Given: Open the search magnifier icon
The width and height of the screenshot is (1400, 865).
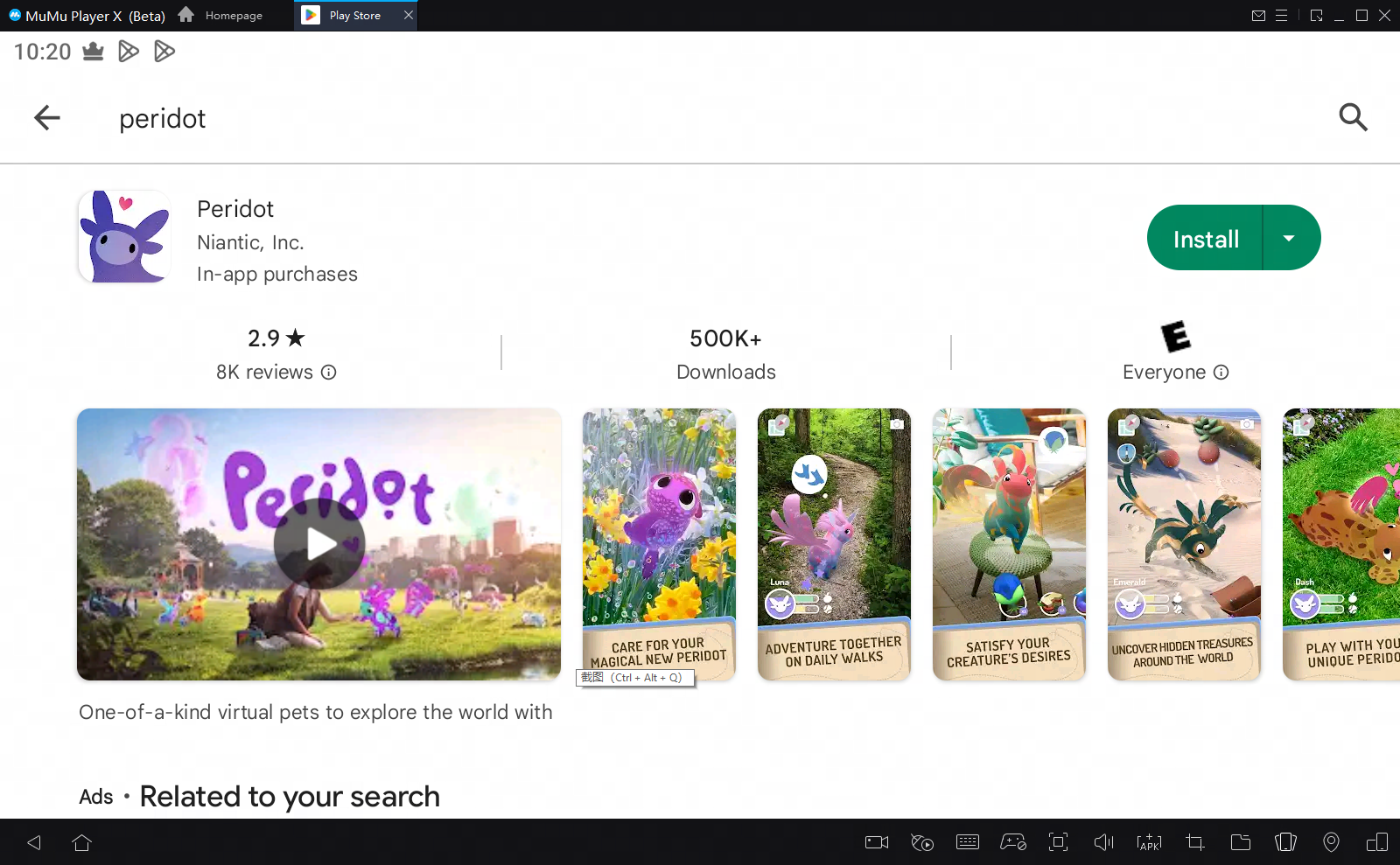Looking at the screenshot, I should (x=1353, y=117).
